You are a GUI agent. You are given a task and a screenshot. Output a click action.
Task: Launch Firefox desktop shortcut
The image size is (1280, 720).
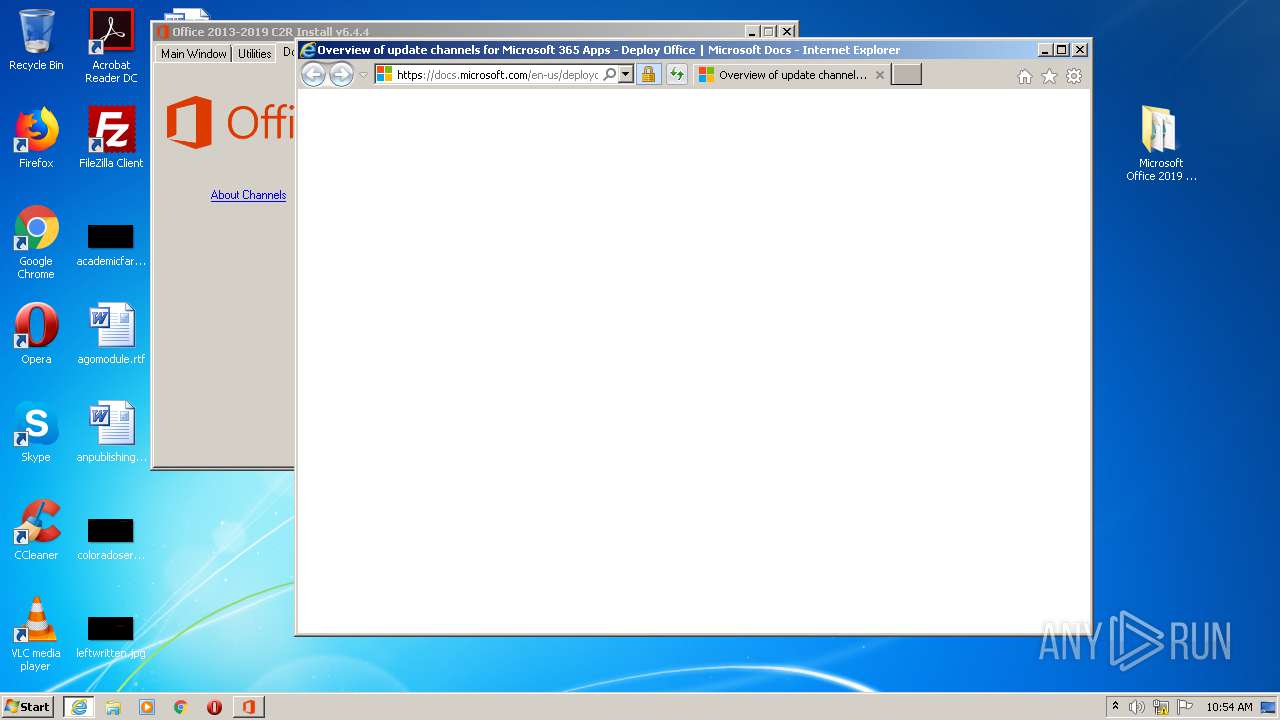[36, 138]
